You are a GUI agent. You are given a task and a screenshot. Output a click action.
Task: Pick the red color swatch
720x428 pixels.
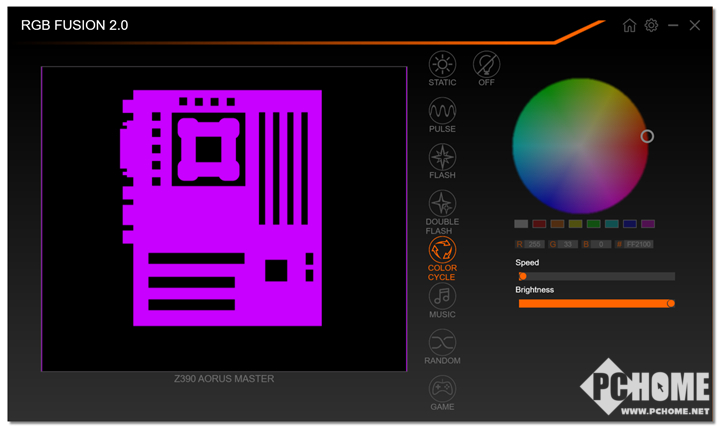click(539, 224)
